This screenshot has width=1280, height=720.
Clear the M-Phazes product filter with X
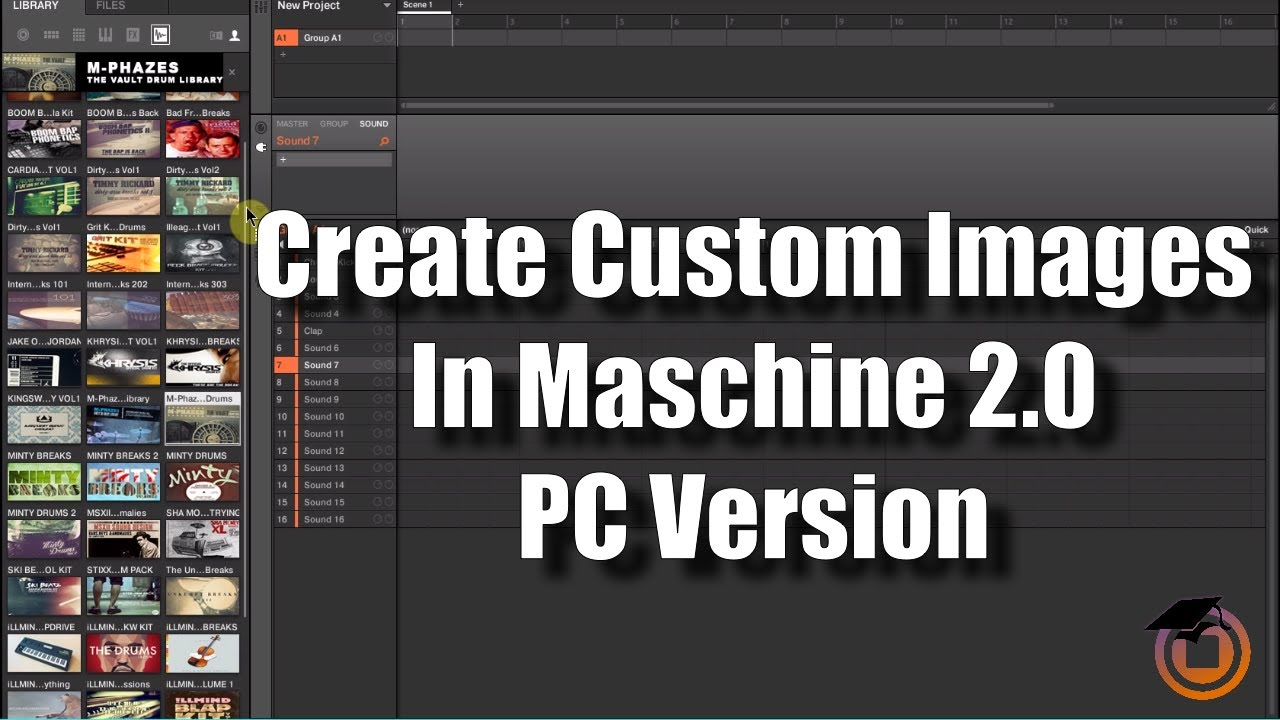(232, 72)
